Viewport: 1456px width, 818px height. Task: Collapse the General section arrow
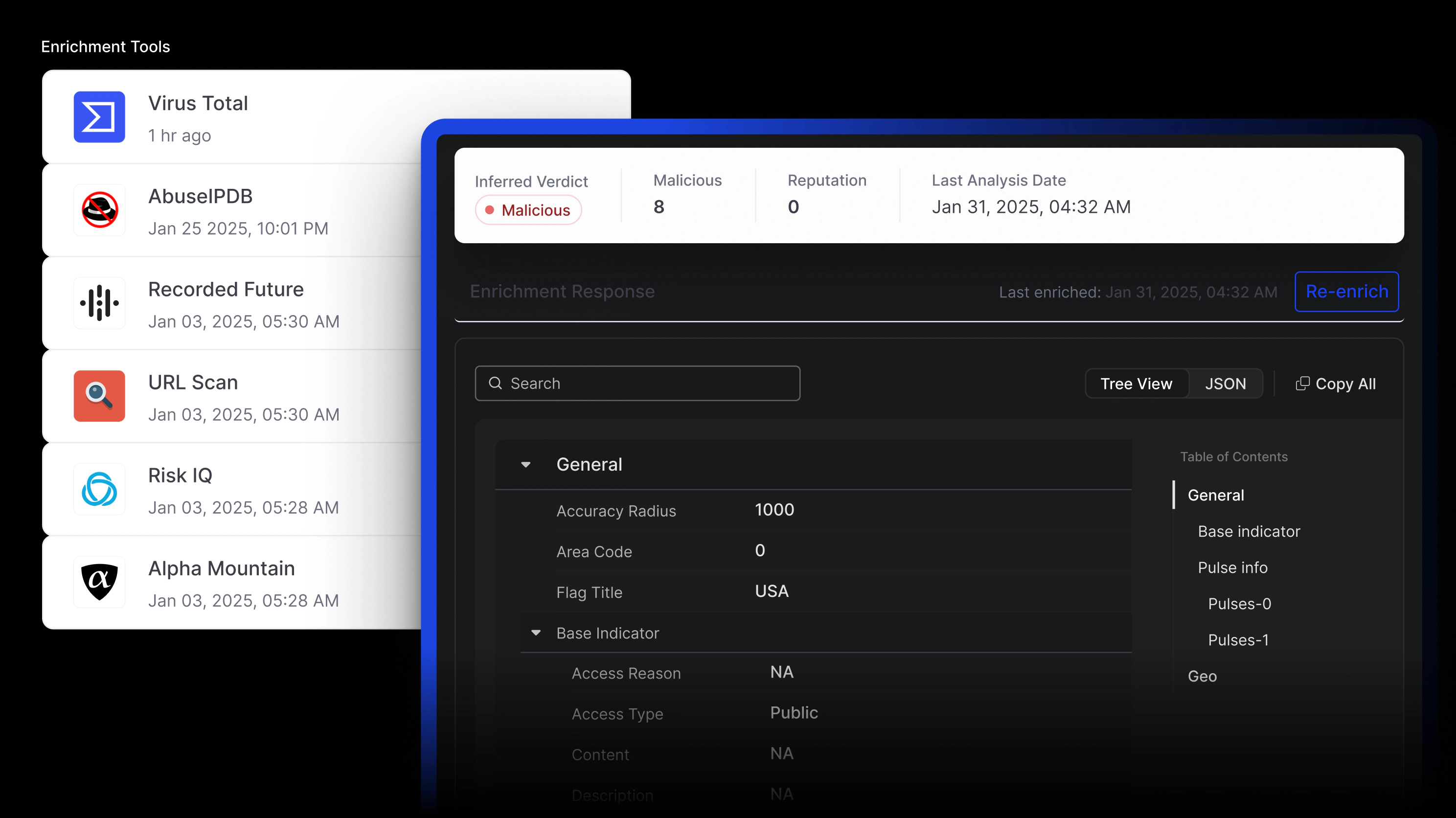pos(525,465)
